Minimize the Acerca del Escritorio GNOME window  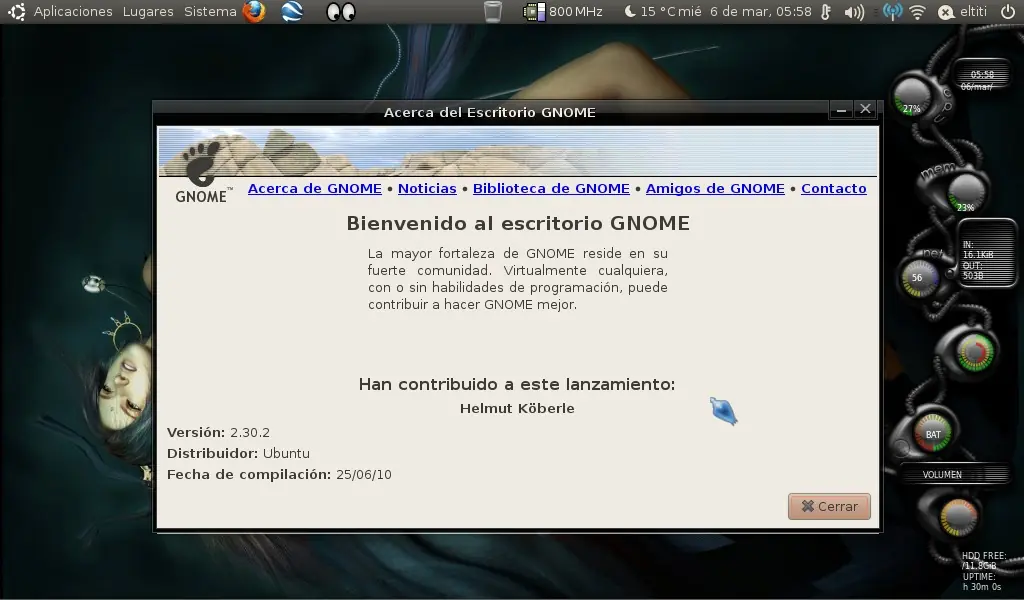[x=841, y=110]
